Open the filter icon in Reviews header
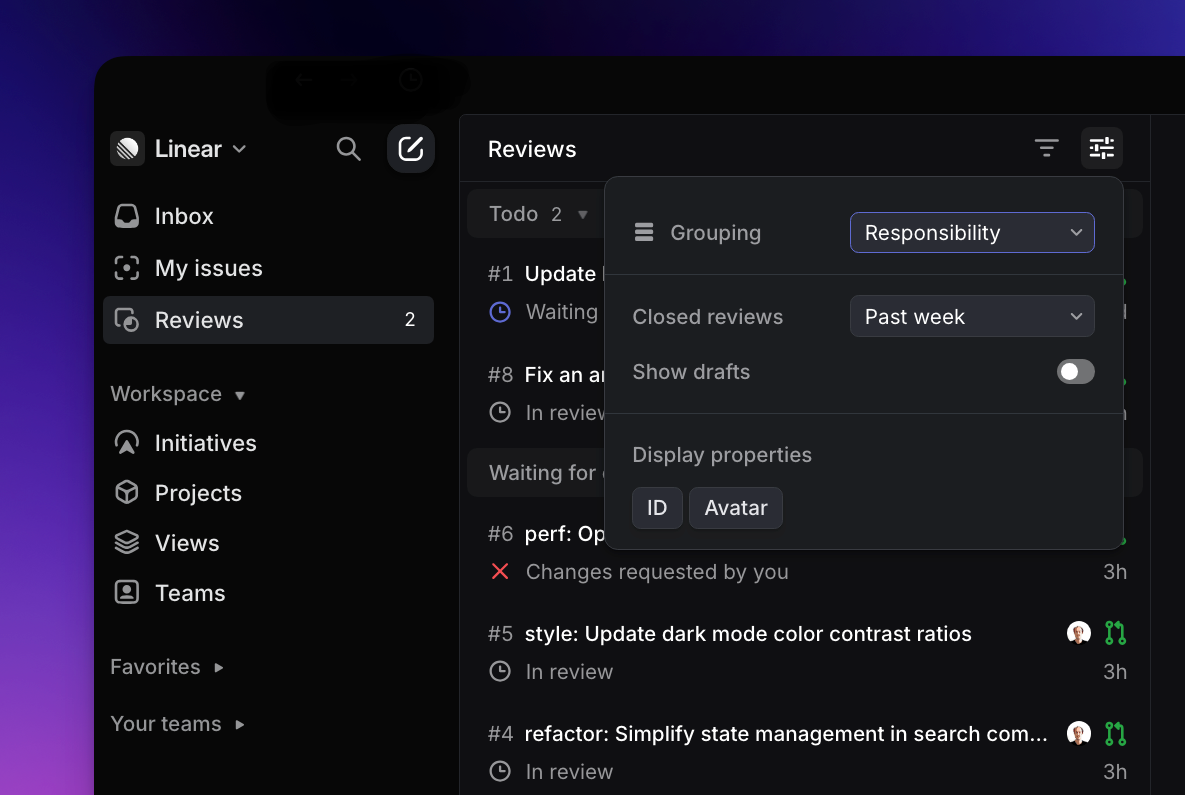The height and width of the screenshot is (795, 1185). pos(1046,148)
